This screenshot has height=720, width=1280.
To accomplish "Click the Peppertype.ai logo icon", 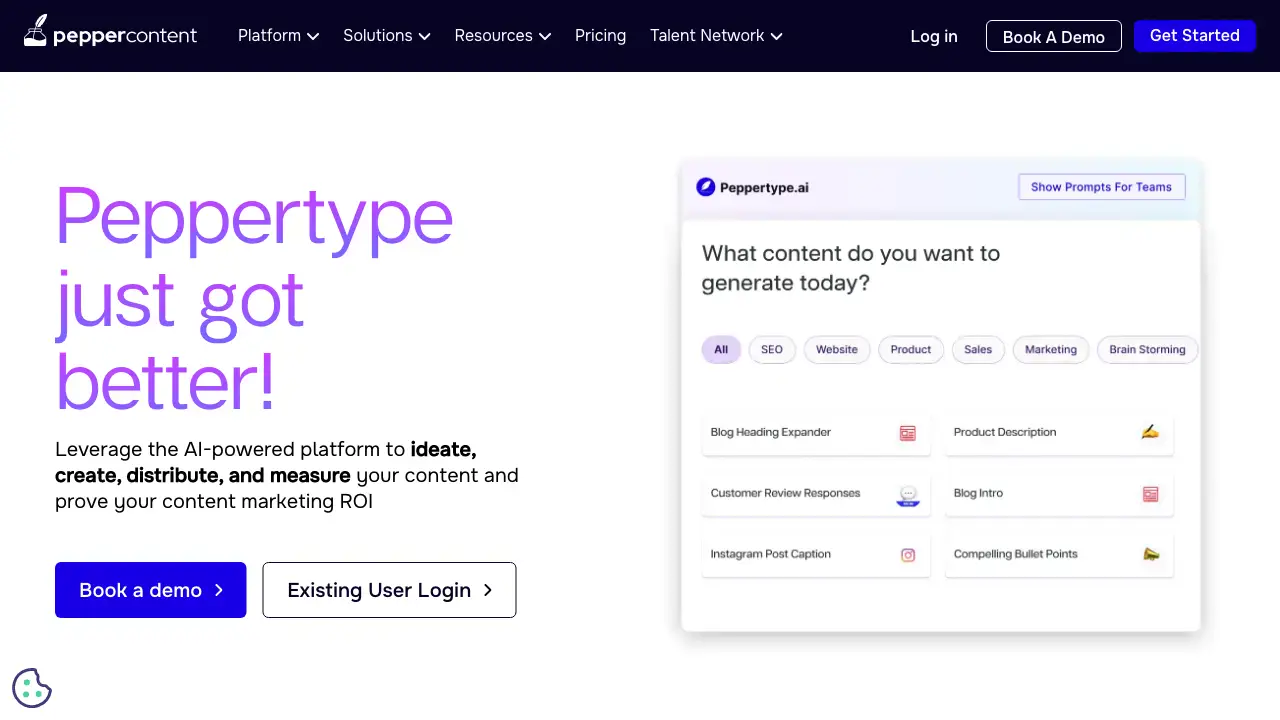I will (x=704, y=187).
